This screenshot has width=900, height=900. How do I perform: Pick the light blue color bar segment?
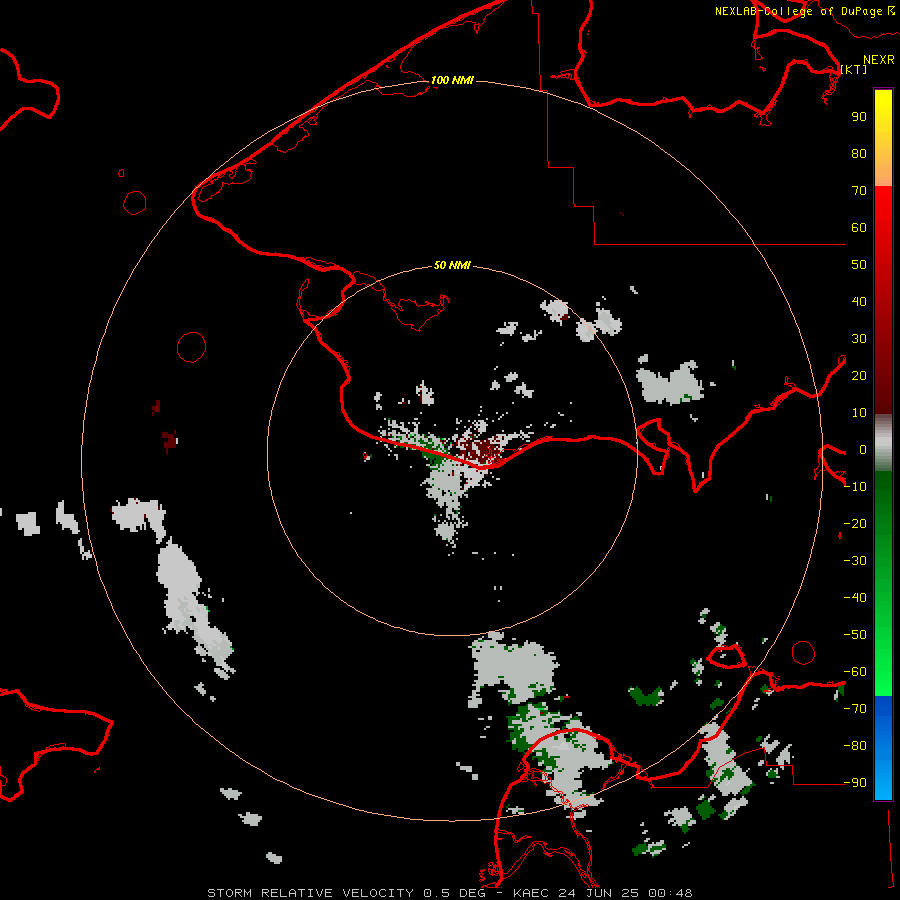(883, 781)
